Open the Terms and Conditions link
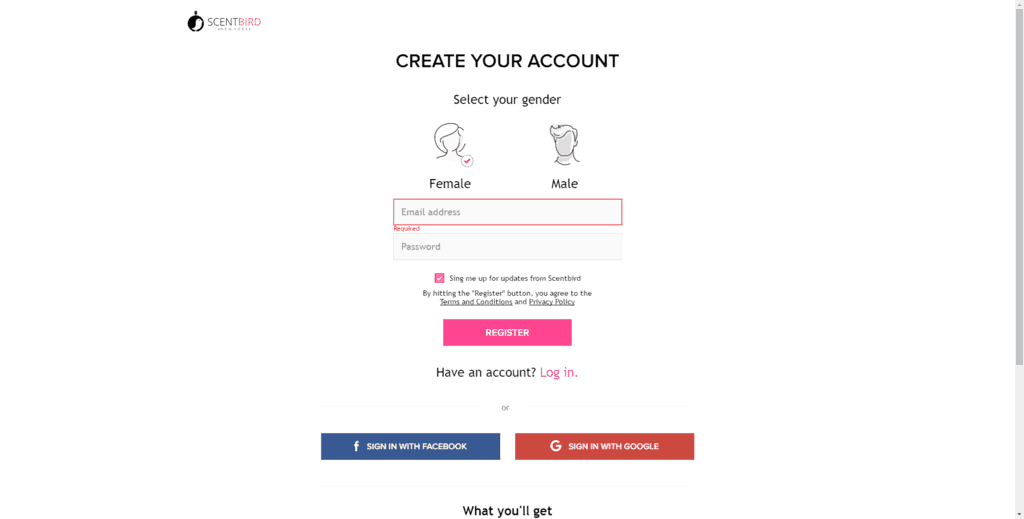This screenshot has height=519, width=1024. [476, 302]
